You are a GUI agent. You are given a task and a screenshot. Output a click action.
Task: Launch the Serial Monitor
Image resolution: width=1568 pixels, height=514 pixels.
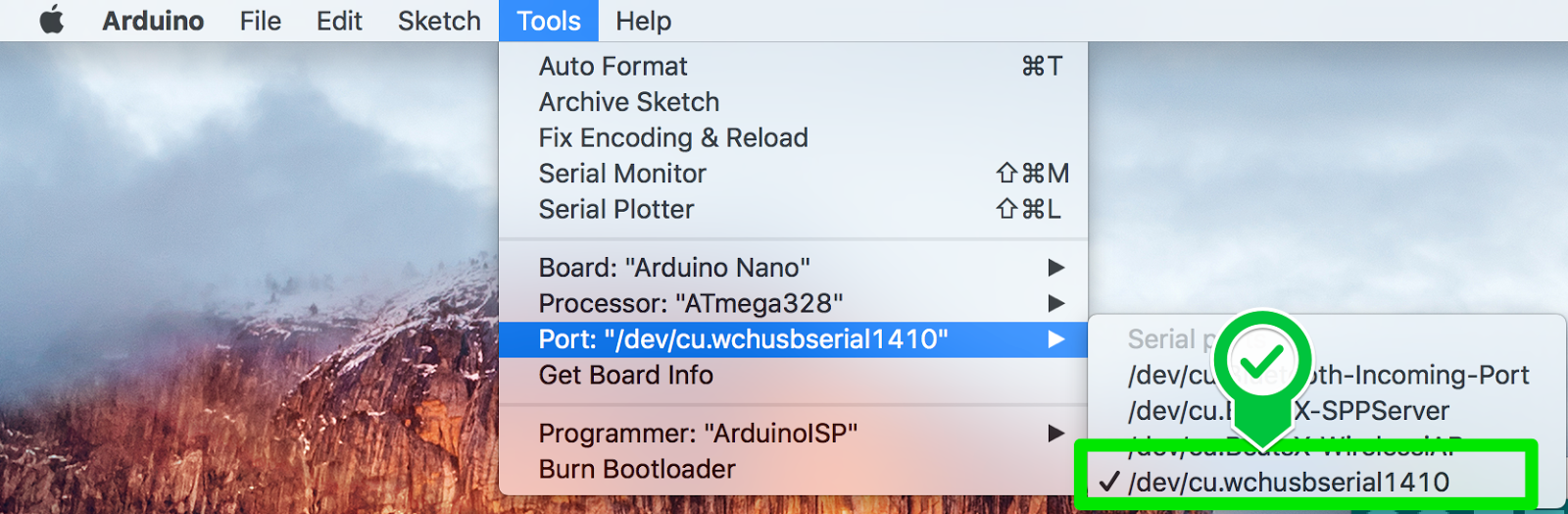click(622, 174)
